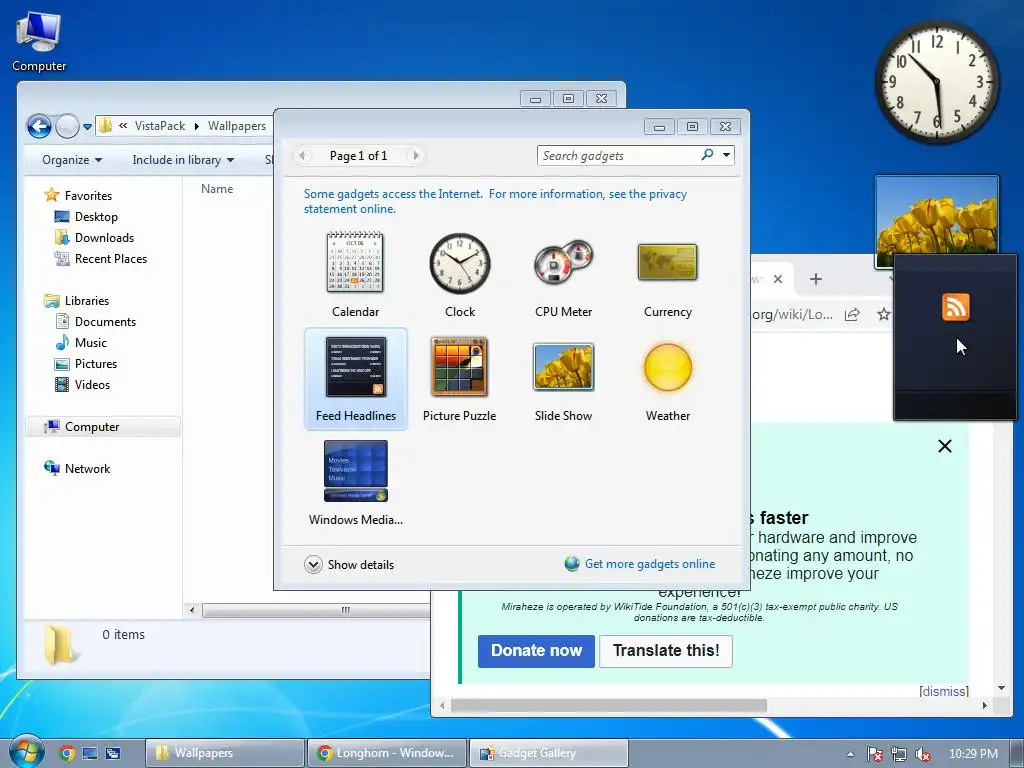This screenshot has height=768, width=1024.
Task: Click the browser address bar URL
Action: pyautogui.click(x=792, y=315)
